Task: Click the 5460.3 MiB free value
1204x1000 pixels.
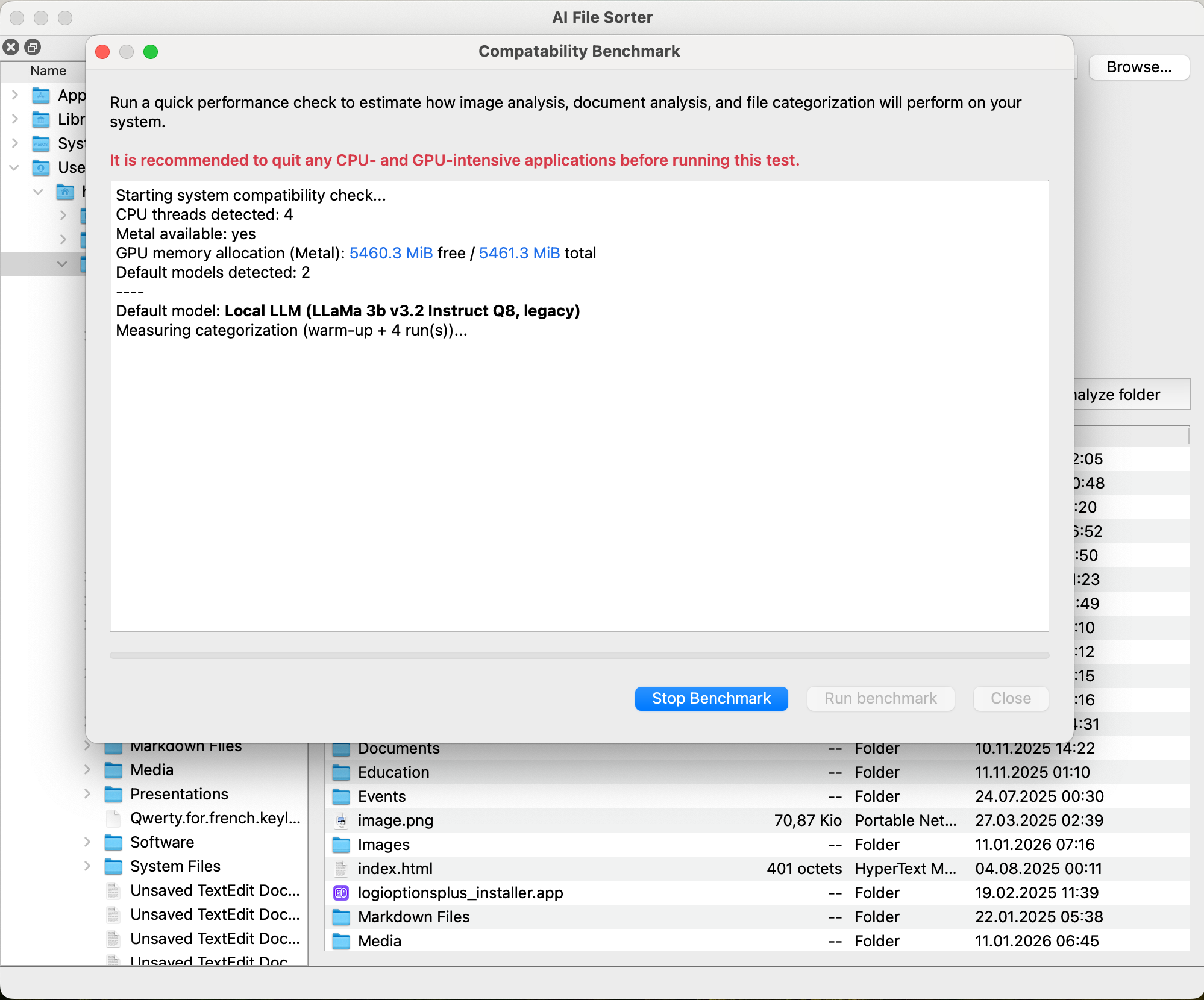Action: tap(391, 253)
